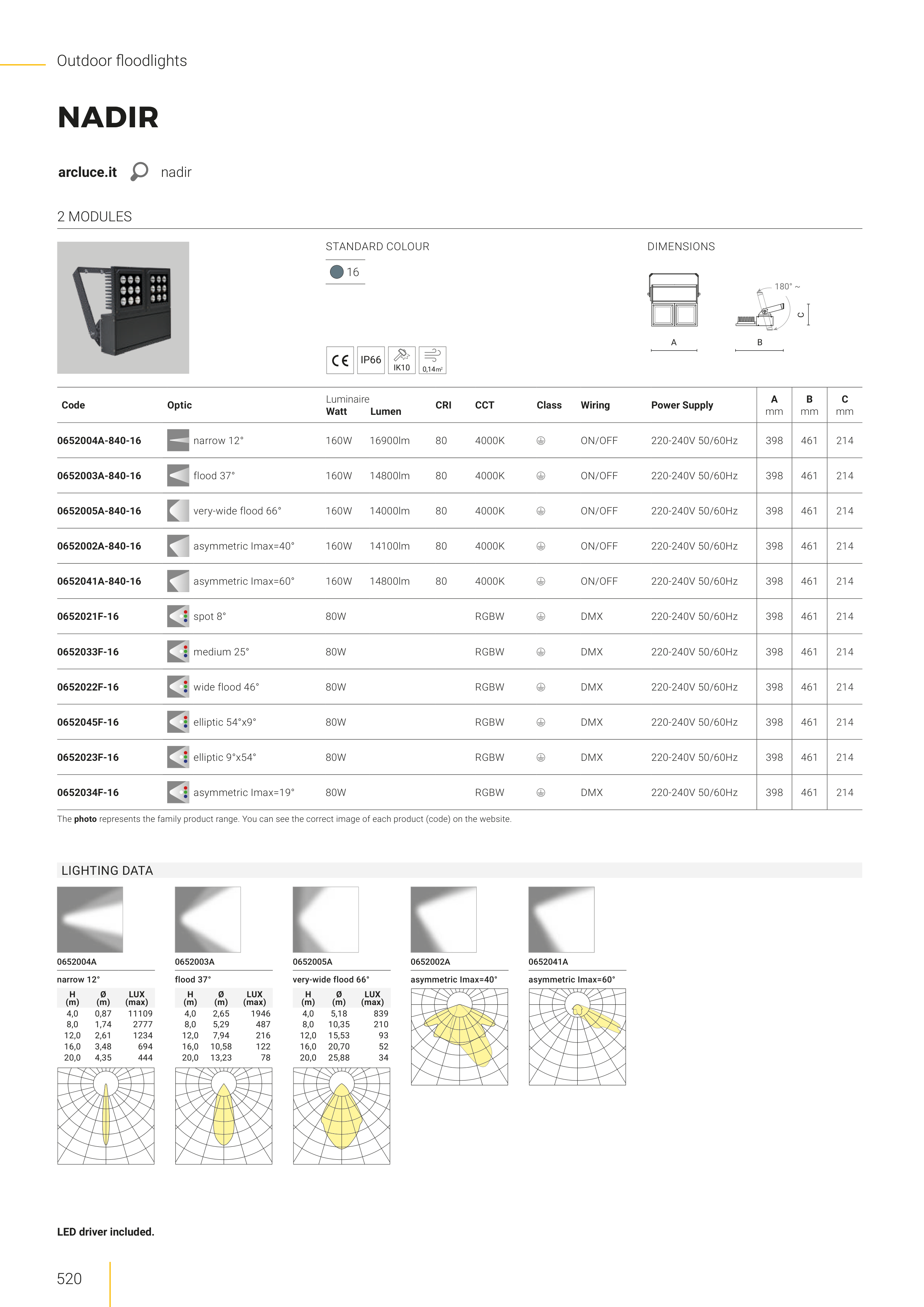The width and height of the screenshot is (924, 1307).
Task: Click the NADIR floodlight product photo
Action: tap(123, 308)
